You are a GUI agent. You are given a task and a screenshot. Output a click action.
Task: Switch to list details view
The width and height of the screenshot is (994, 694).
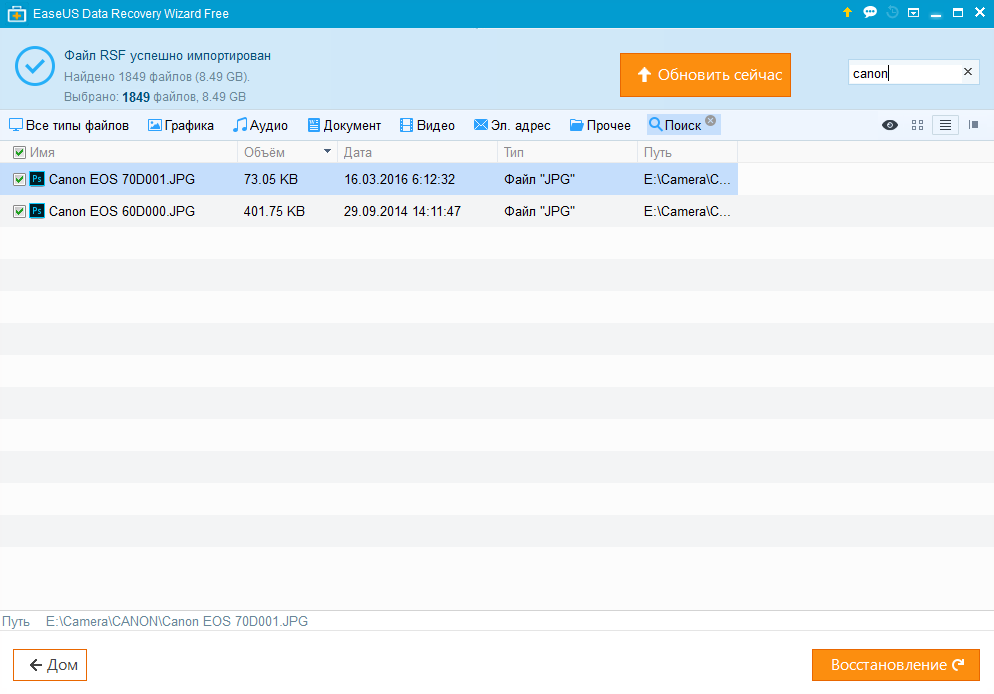(x=945, y=125)
